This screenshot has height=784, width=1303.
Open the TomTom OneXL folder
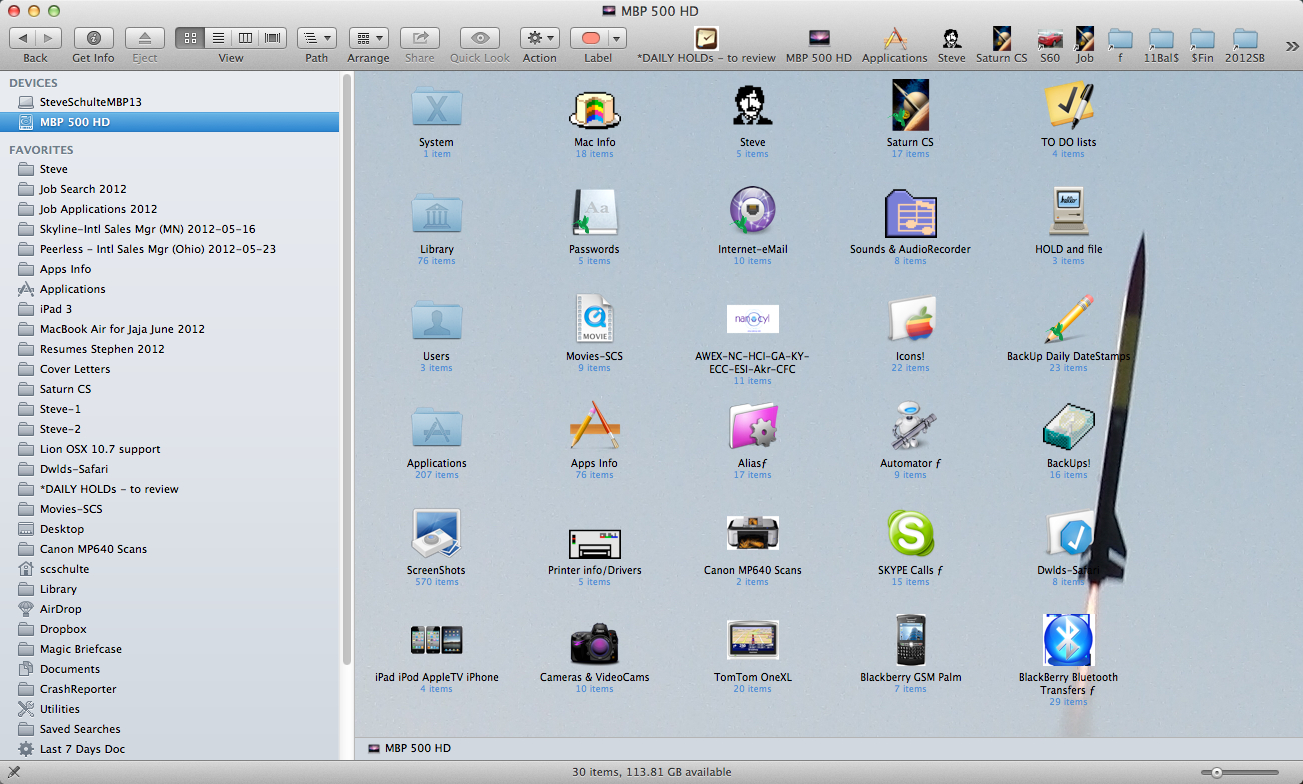752,640
